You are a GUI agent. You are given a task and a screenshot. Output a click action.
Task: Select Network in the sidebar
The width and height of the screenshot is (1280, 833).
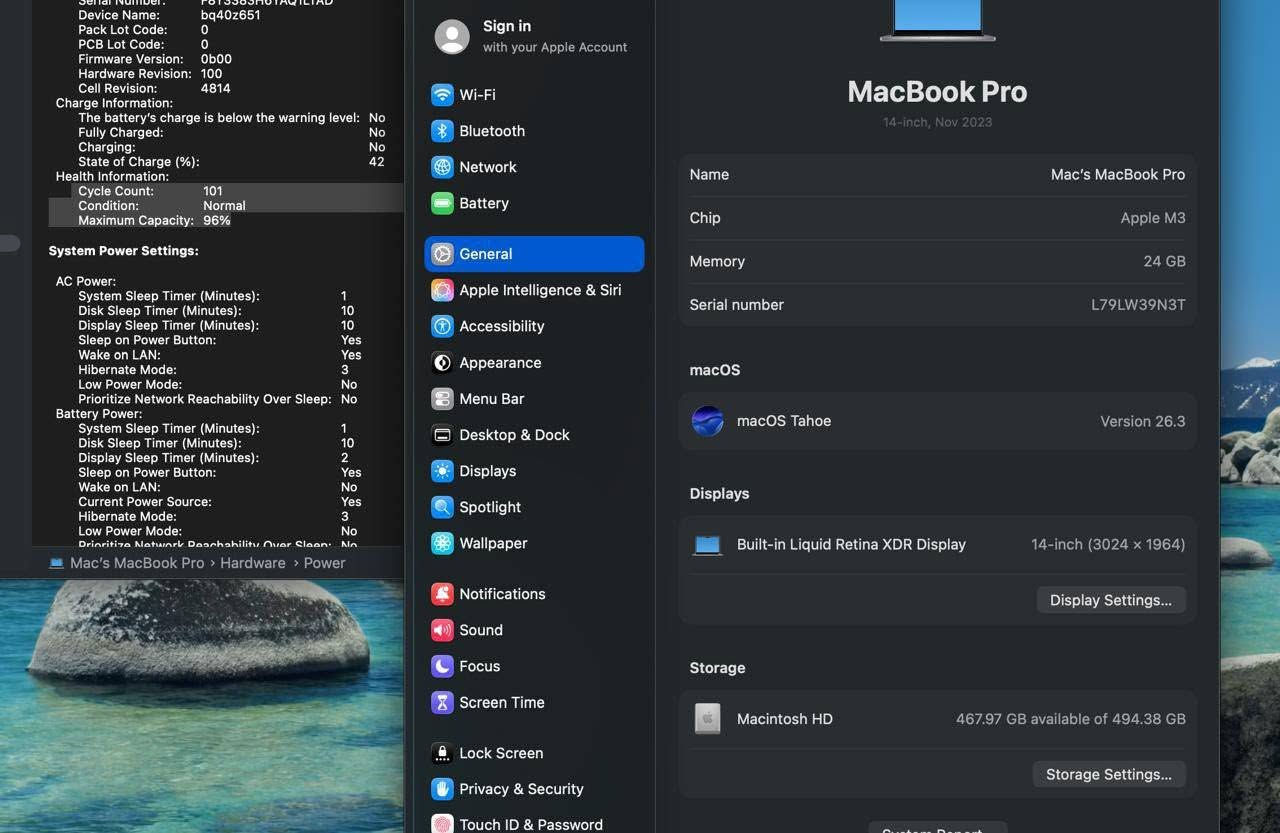(x=534, y=167)
